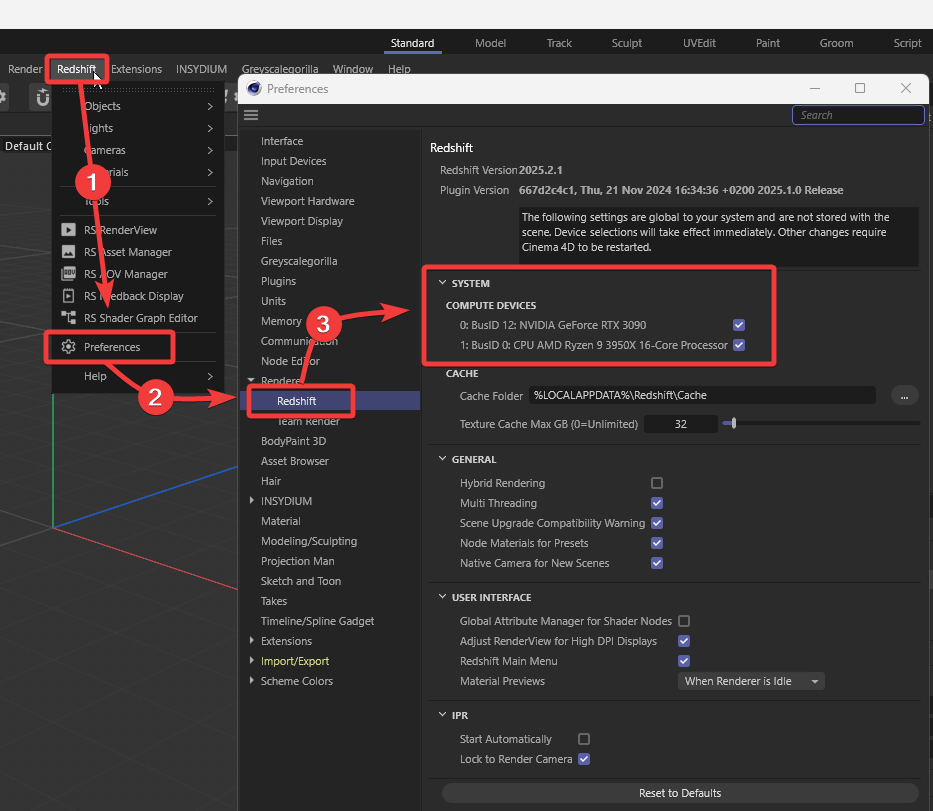This screenshot has height=811, width=933.
Task: Disable the RTX 3090 compute device
Action: click(x=739, y=325)
